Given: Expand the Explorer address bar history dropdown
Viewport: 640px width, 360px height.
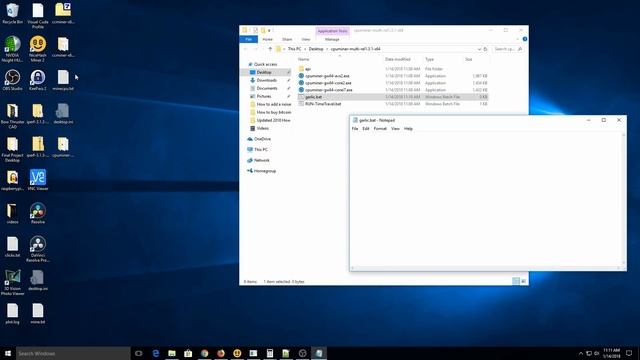Looking at the screenshot, I should (479, 49).
